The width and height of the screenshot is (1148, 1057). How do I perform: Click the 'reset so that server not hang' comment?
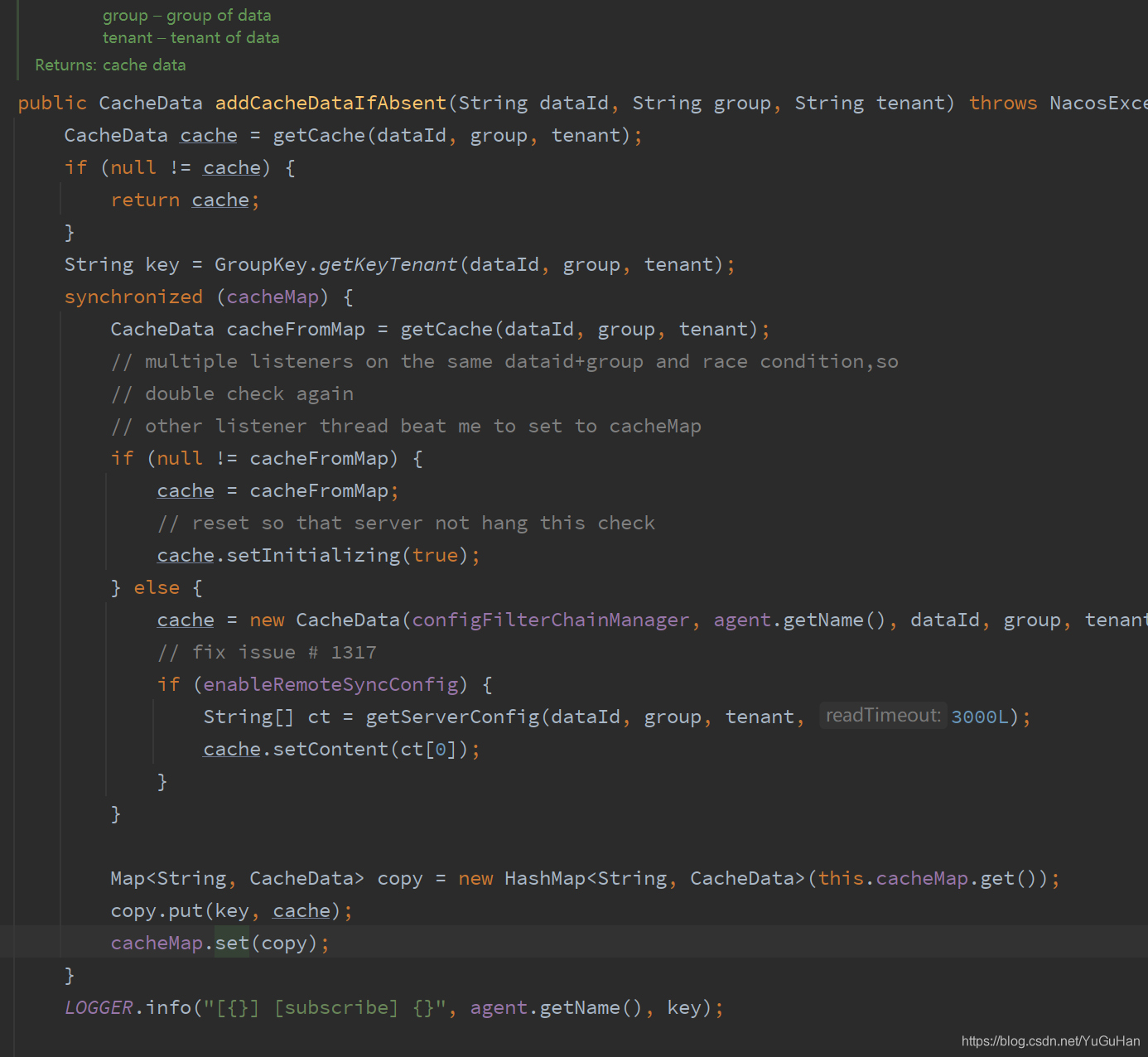tap(406, 523)
